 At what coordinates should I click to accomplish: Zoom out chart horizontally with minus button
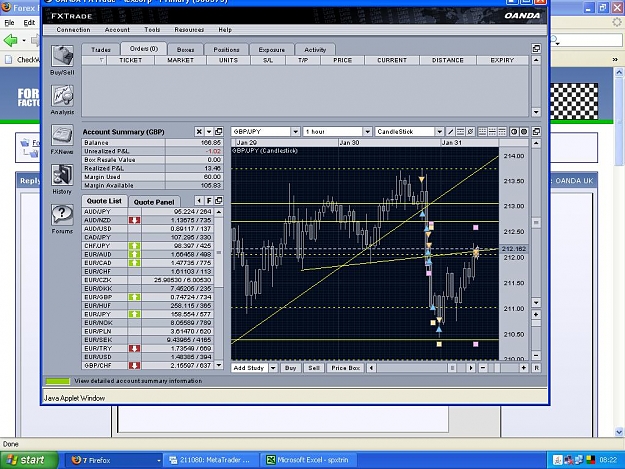click(x=483, y=368)
